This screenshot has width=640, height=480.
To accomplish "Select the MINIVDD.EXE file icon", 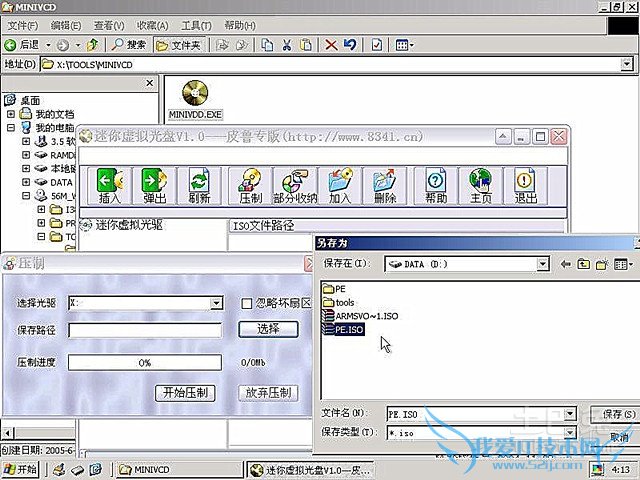I will click(195, 100).
